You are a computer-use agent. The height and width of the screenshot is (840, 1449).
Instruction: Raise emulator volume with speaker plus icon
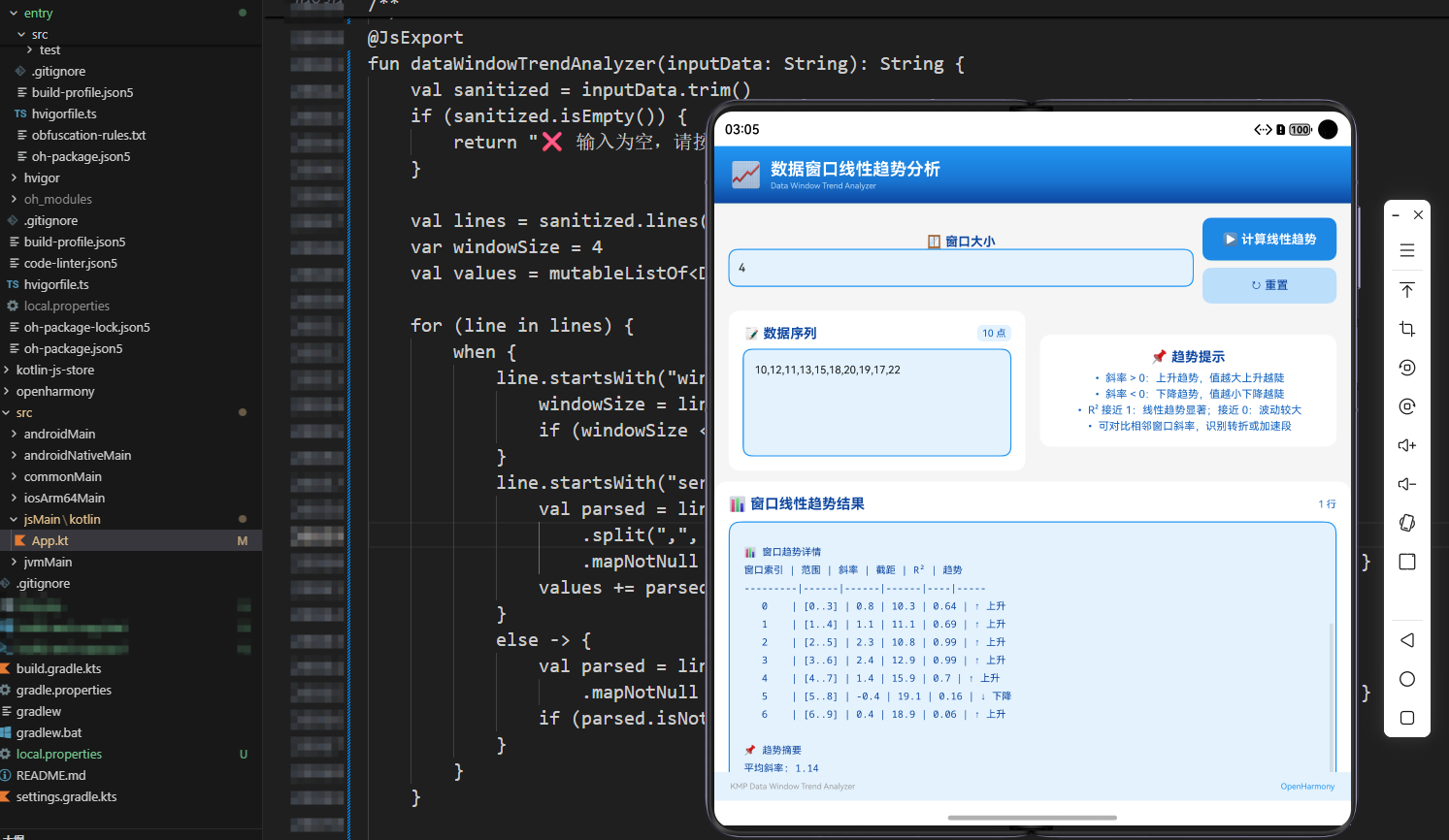pyautogui.click(x=1407, y=445)
